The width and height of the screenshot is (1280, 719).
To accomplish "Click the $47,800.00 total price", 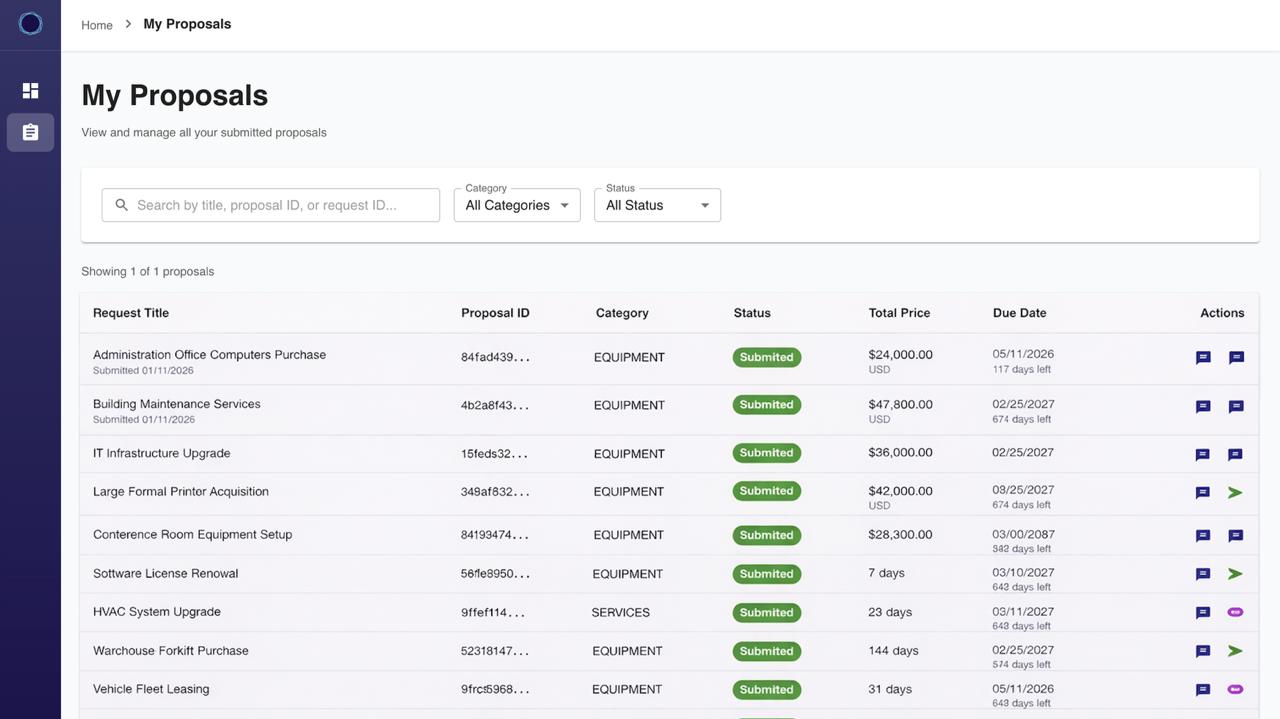I will pos(900,405).
